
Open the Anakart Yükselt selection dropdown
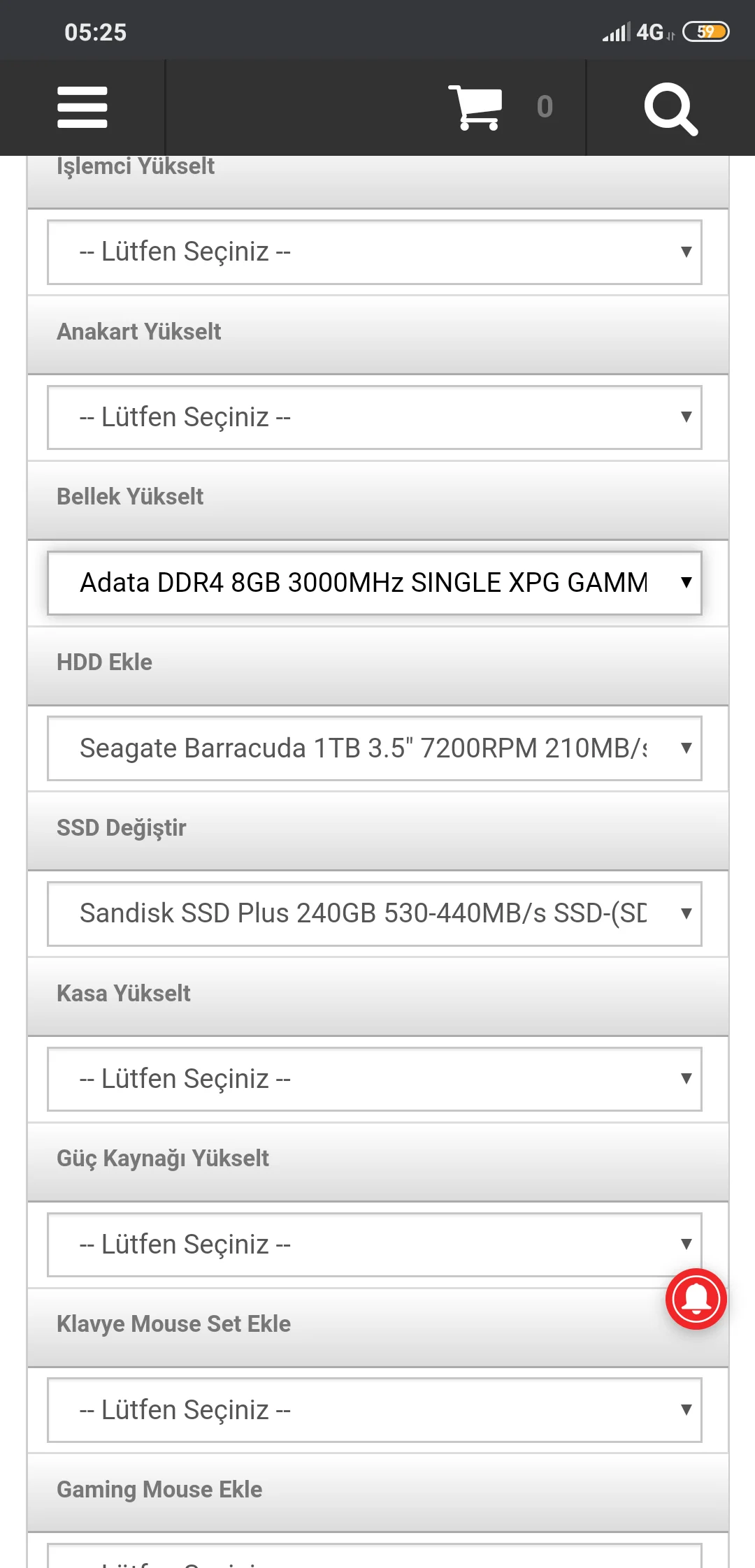point(375,417)
